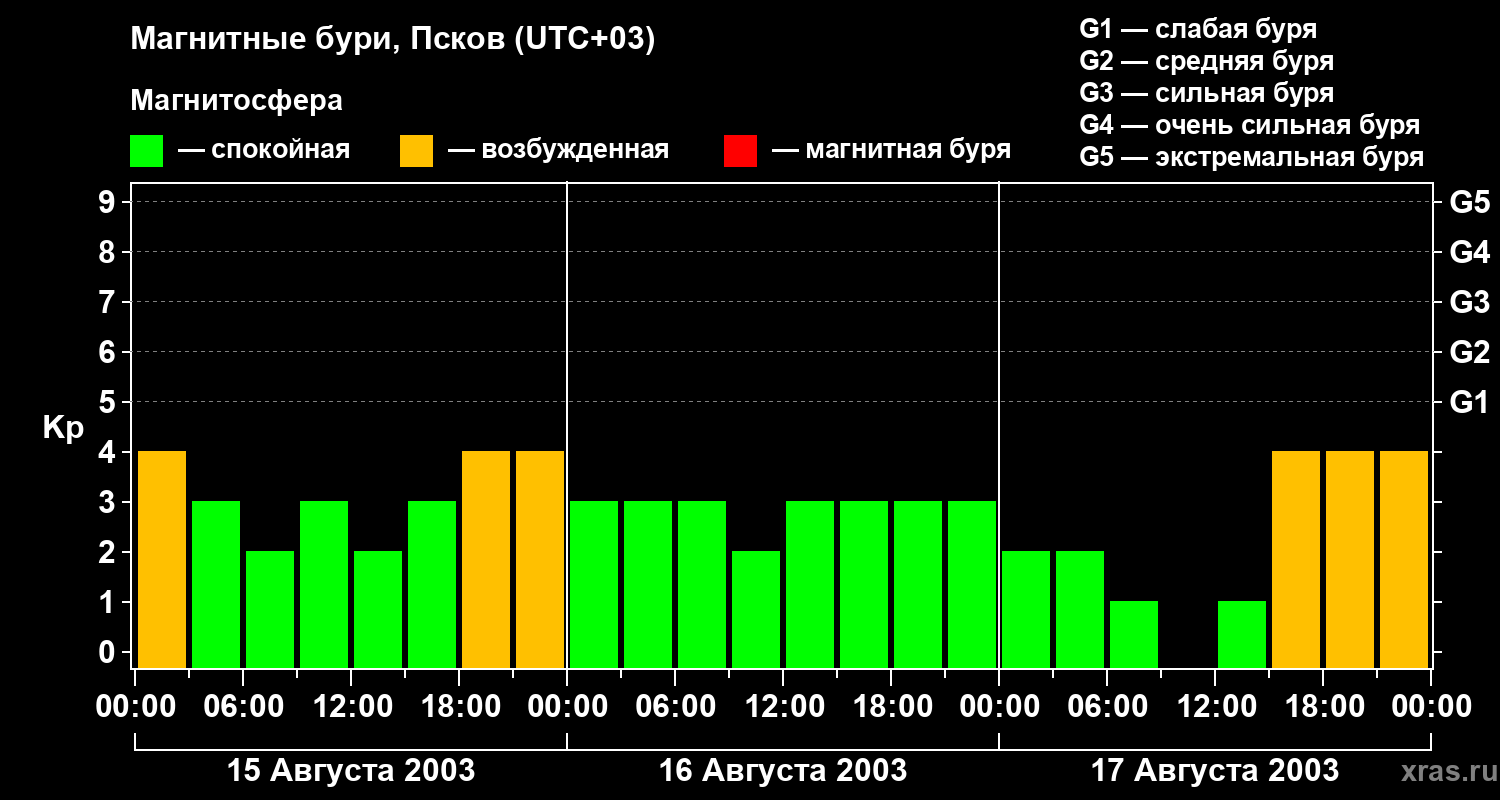Click the Kp 1 bar at 06:00–09:00 on 17 August
The image size is (1500, 800).
tap(1134, 634)
